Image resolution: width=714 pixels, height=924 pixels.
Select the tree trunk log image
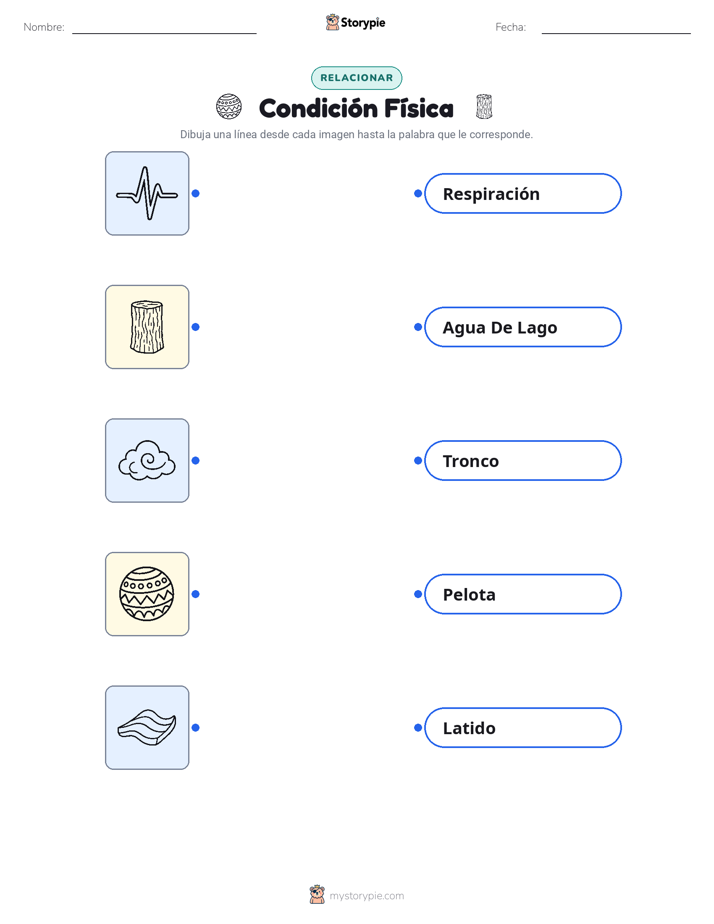tap(147, 327)
